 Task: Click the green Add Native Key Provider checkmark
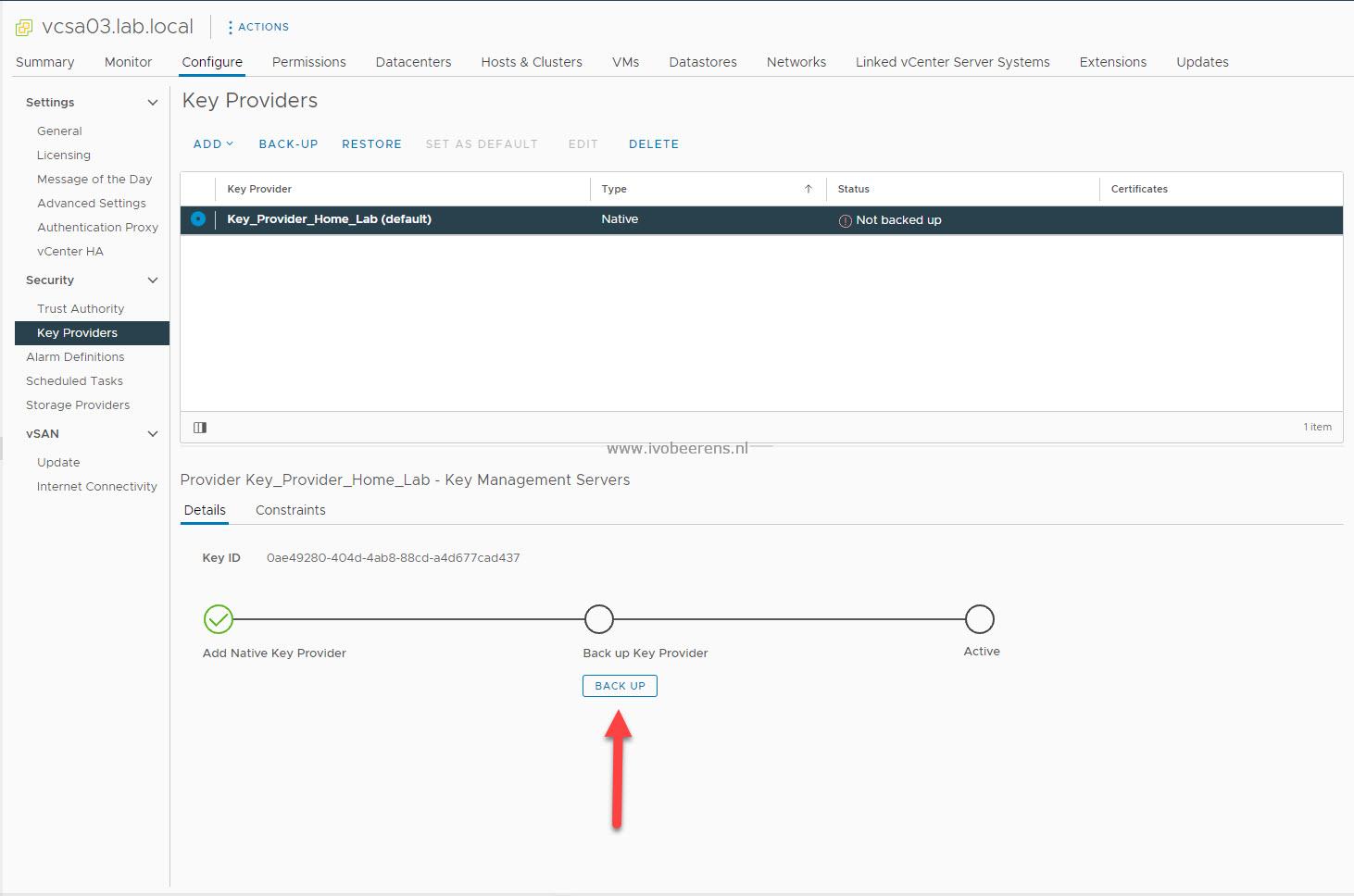click(x=219, y=619)
